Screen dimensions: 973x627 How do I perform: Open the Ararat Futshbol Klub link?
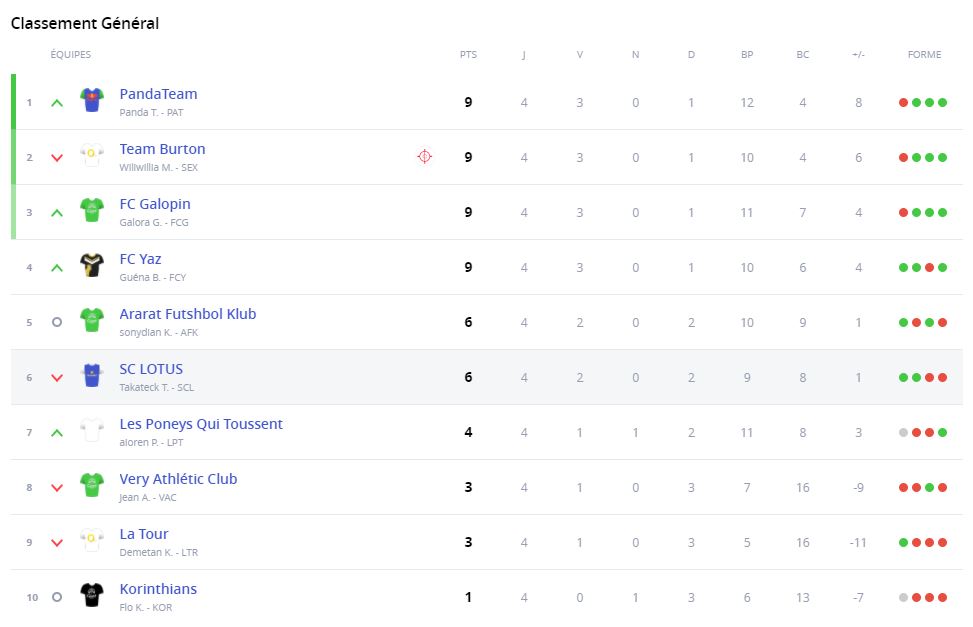(x=187, y=314)
